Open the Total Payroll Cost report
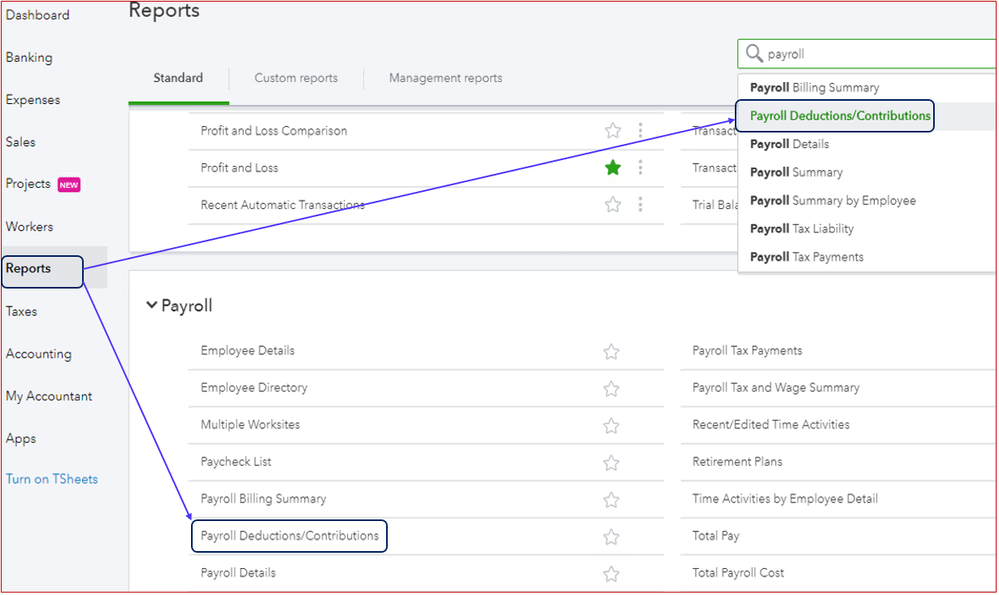Viewport: 999px width, 595px height. click(x=738, y=573)
